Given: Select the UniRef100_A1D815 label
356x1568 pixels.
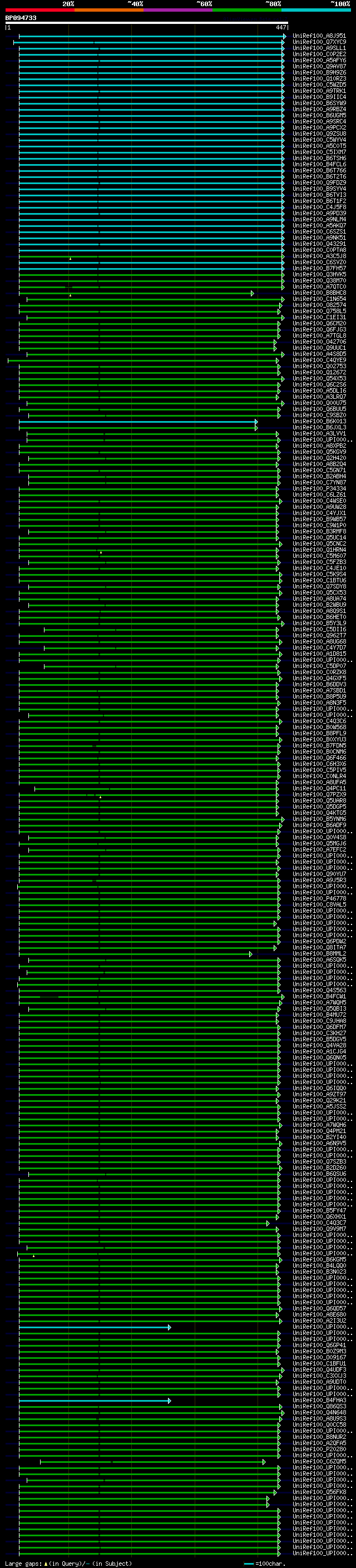Looking at the screenshot, I should click(x=319, y=654).
